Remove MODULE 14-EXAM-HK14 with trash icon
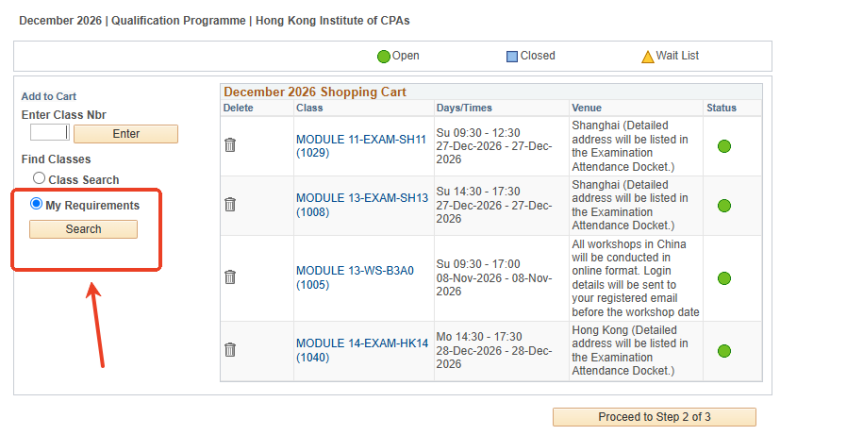The height and width of the screenshot is (435, 864). pos(230,350)
